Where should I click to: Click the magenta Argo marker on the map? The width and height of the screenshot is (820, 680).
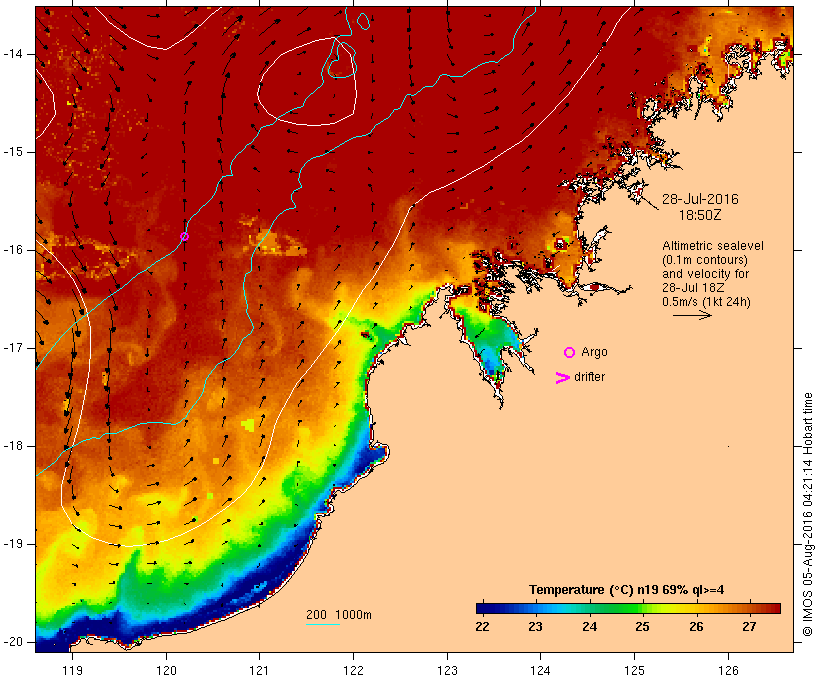(184, 236)
